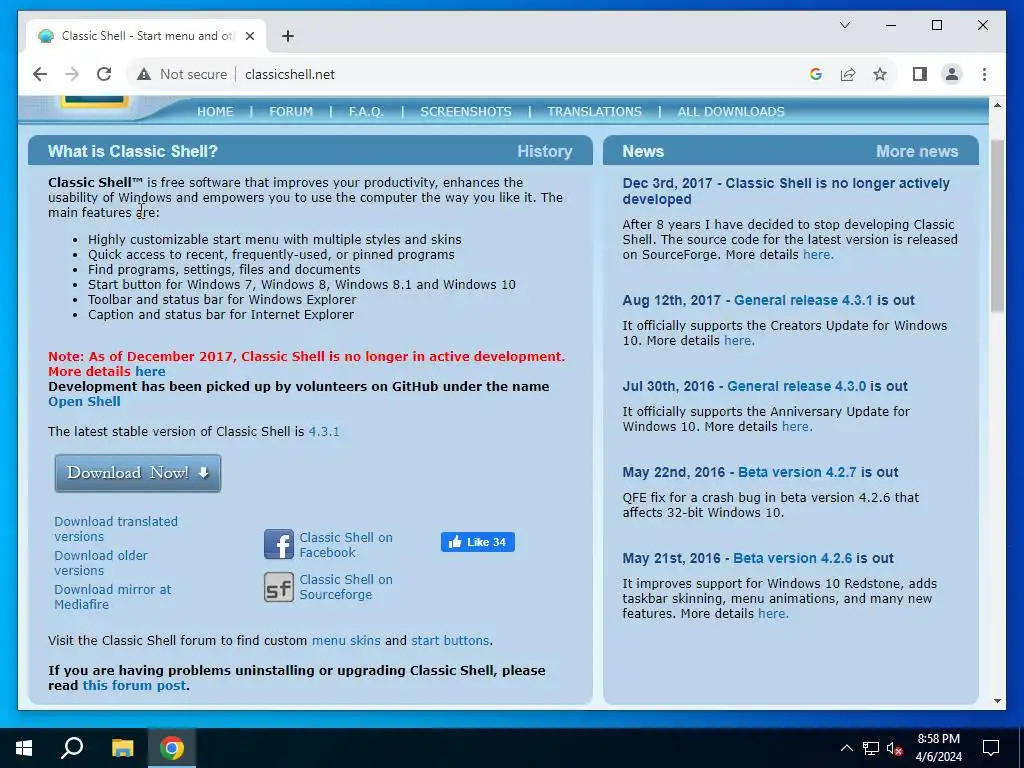Image resolution: width=1024 pixels, height=768 pixels.
Task: Click the address bar URL classicshell.net
Action: click(x=290, y=74)
